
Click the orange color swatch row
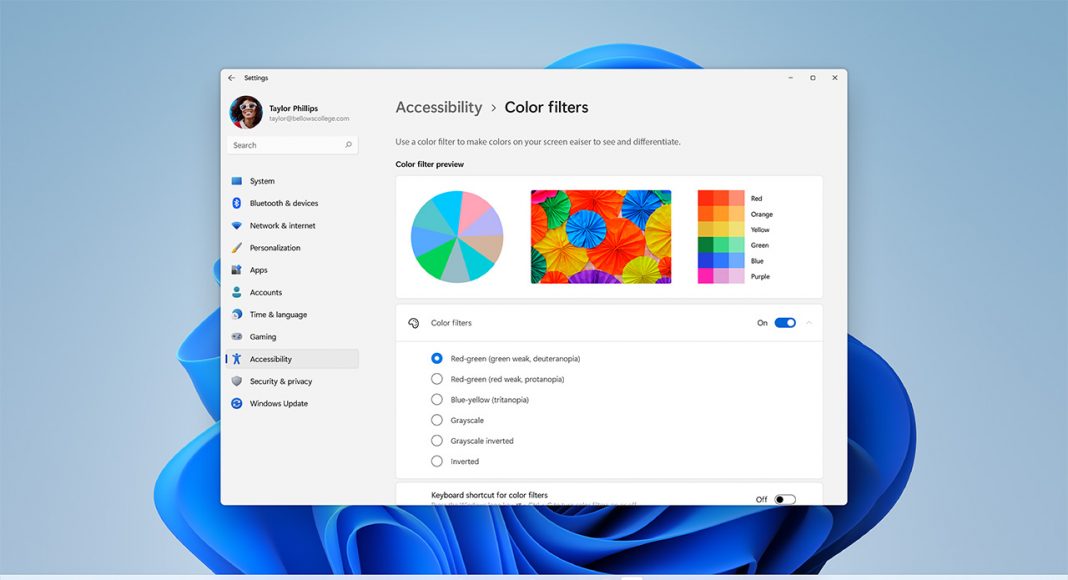click(x=721, y=213)
